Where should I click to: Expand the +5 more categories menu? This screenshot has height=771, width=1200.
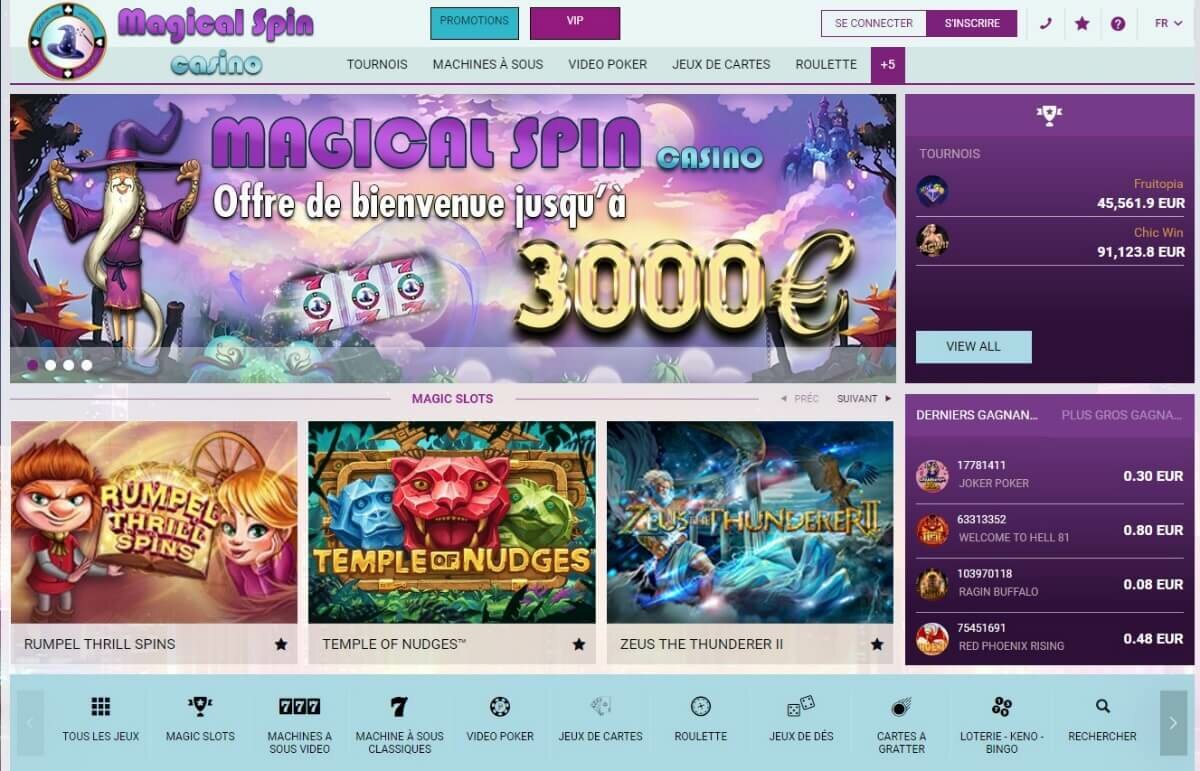889,64
